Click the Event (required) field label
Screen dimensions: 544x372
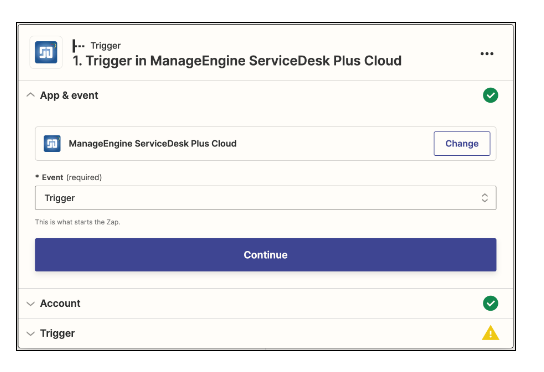69,177
